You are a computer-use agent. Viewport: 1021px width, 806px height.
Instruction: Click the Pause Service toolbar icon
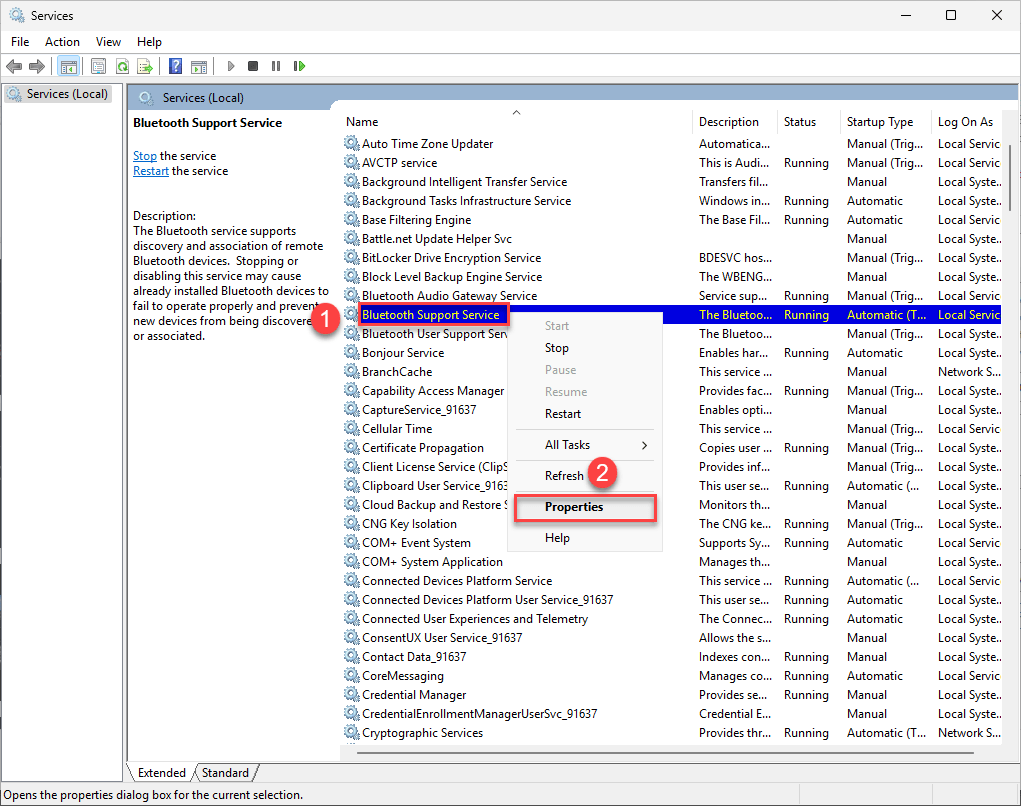[276, 66]
